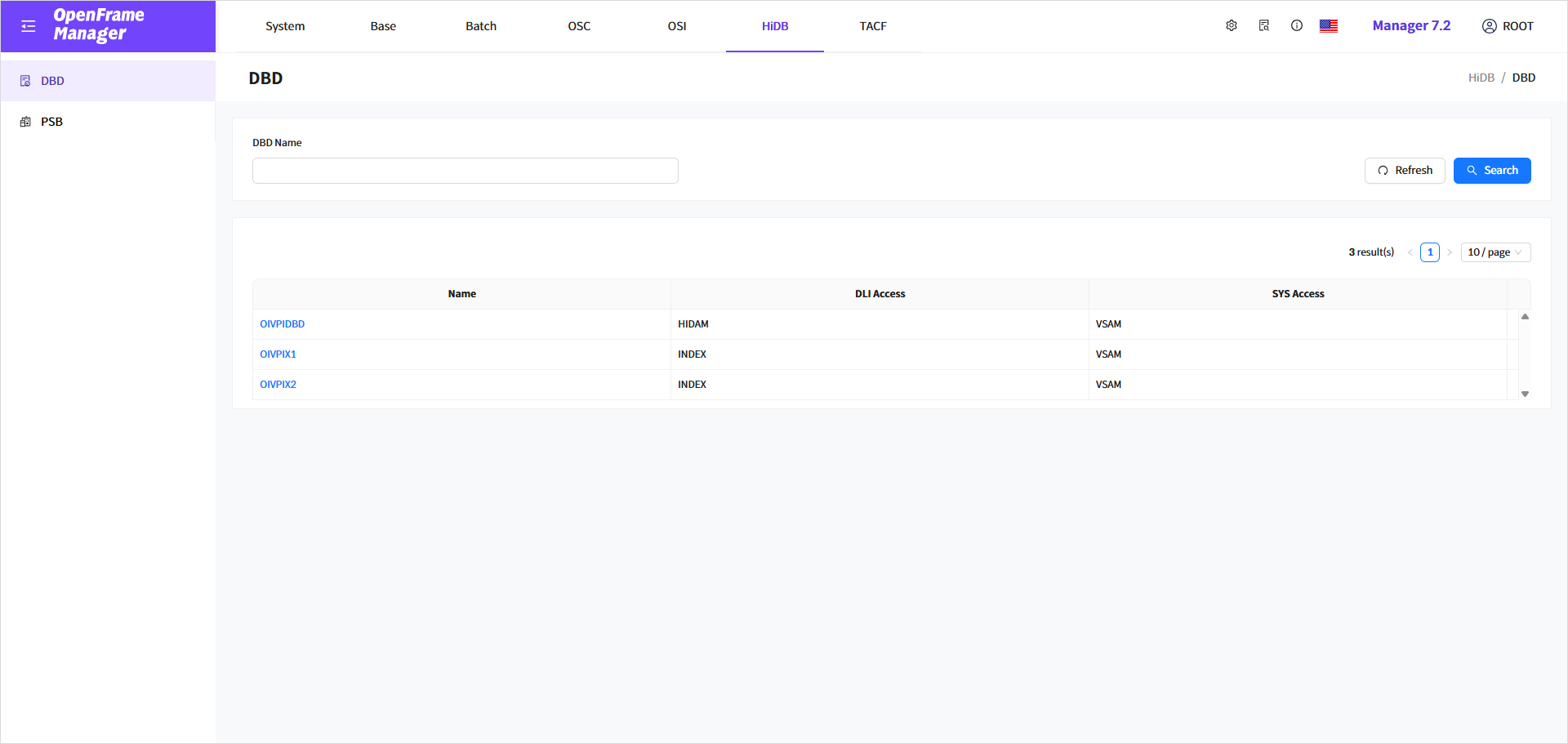Open settings via the gear icon
Viewport: 1568px width, 744px height.
pyautogui.click(x=1232, y=26)
